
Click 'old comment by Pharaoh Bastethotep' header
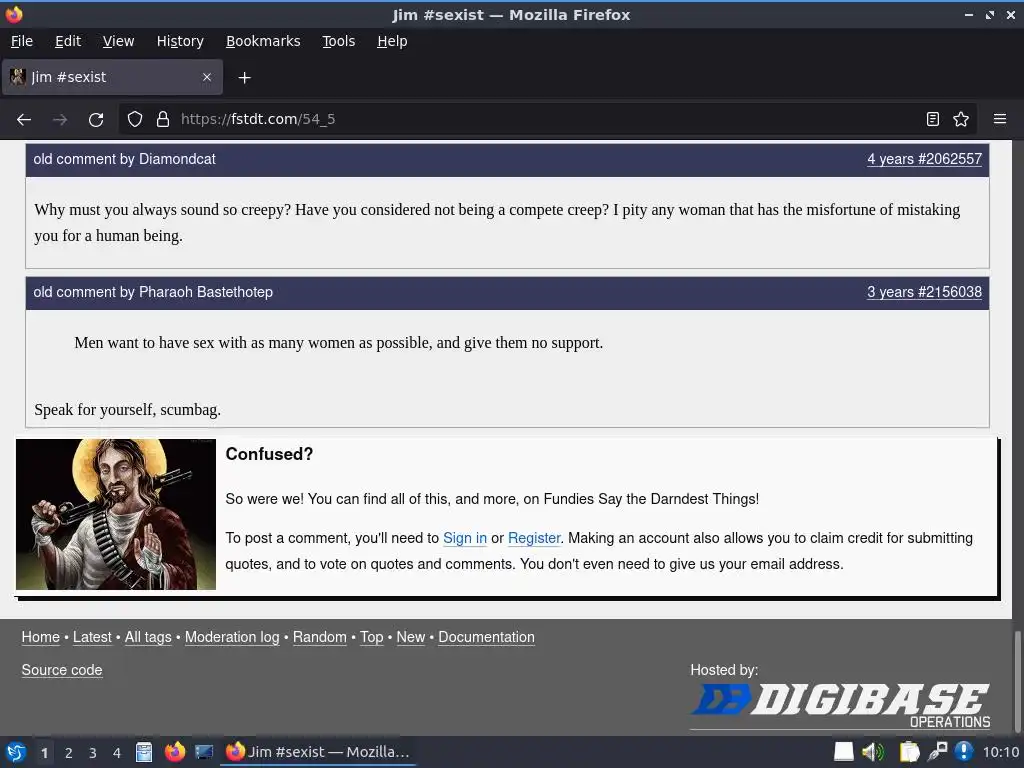coord(153,292)
